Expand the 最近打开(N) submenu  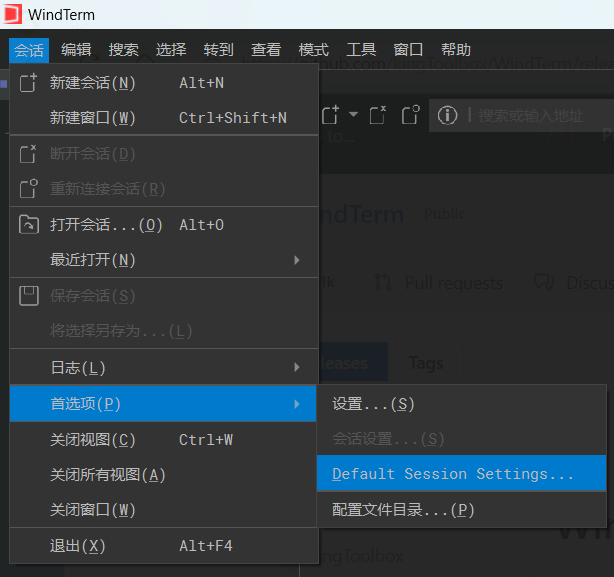tap(164, 260)
